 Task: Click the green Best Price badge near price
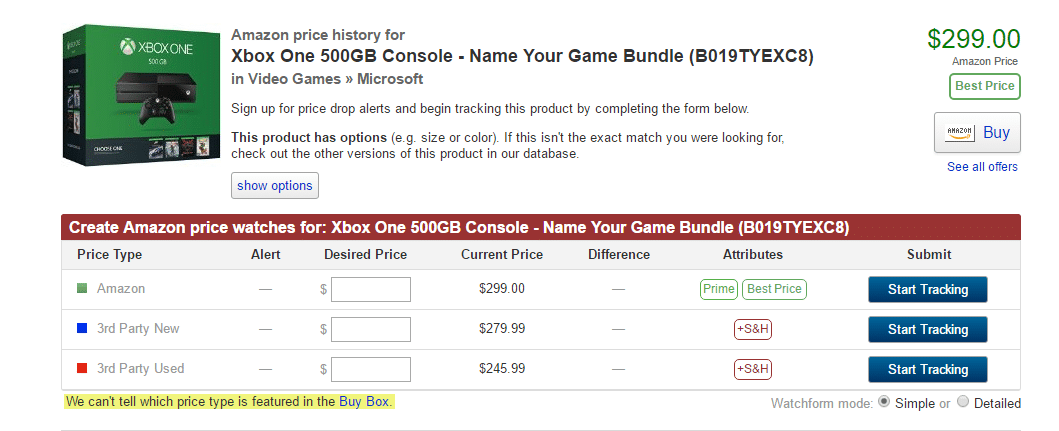[984, 87]
